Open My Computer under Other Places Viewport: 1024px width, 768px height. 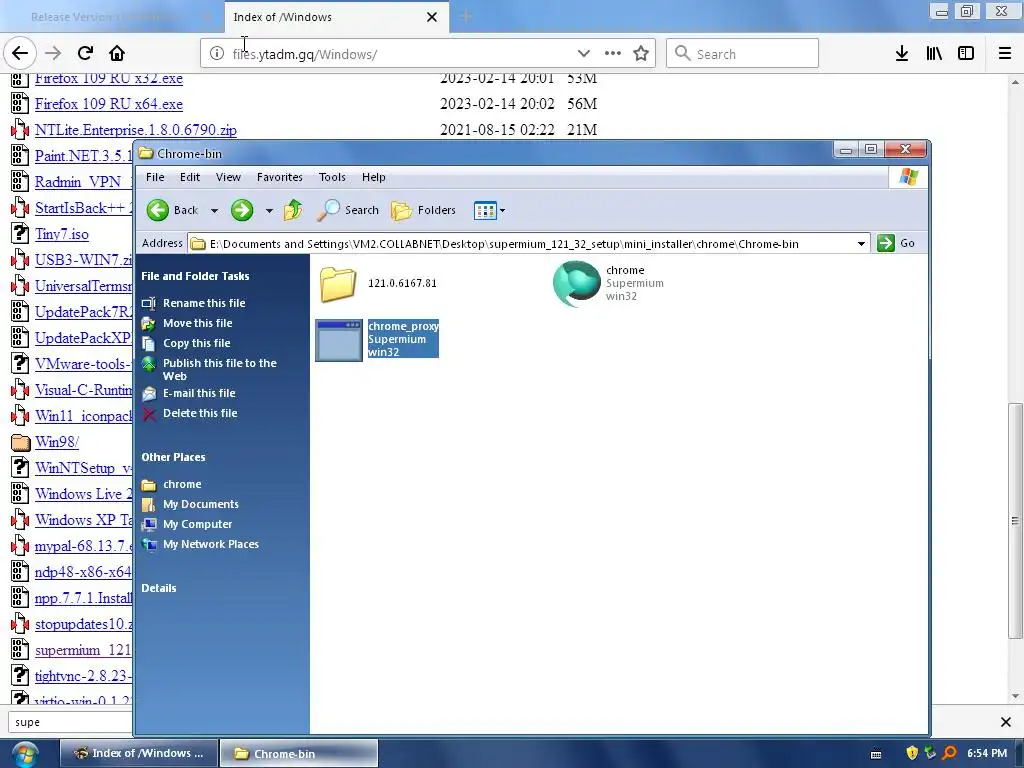(x=197, y=524)
